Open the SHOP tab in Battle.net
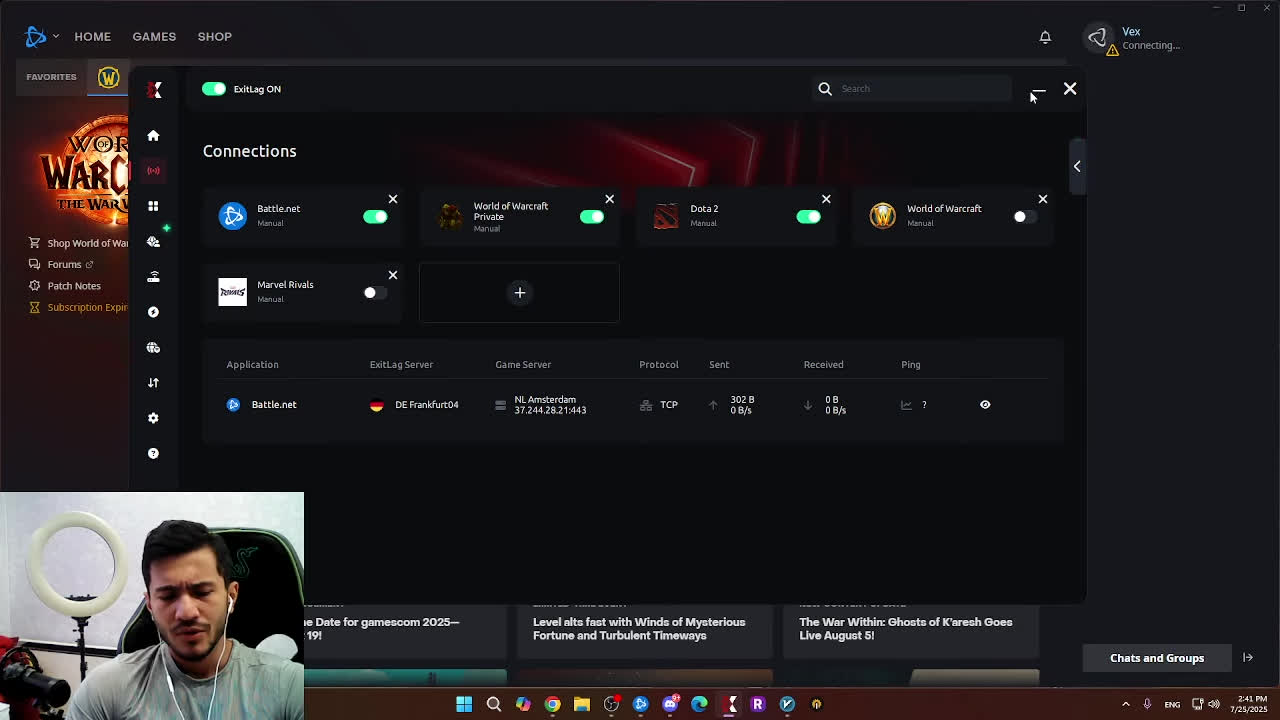Image resolution: width=1280 pixels, height=720 pixels. 214,37
